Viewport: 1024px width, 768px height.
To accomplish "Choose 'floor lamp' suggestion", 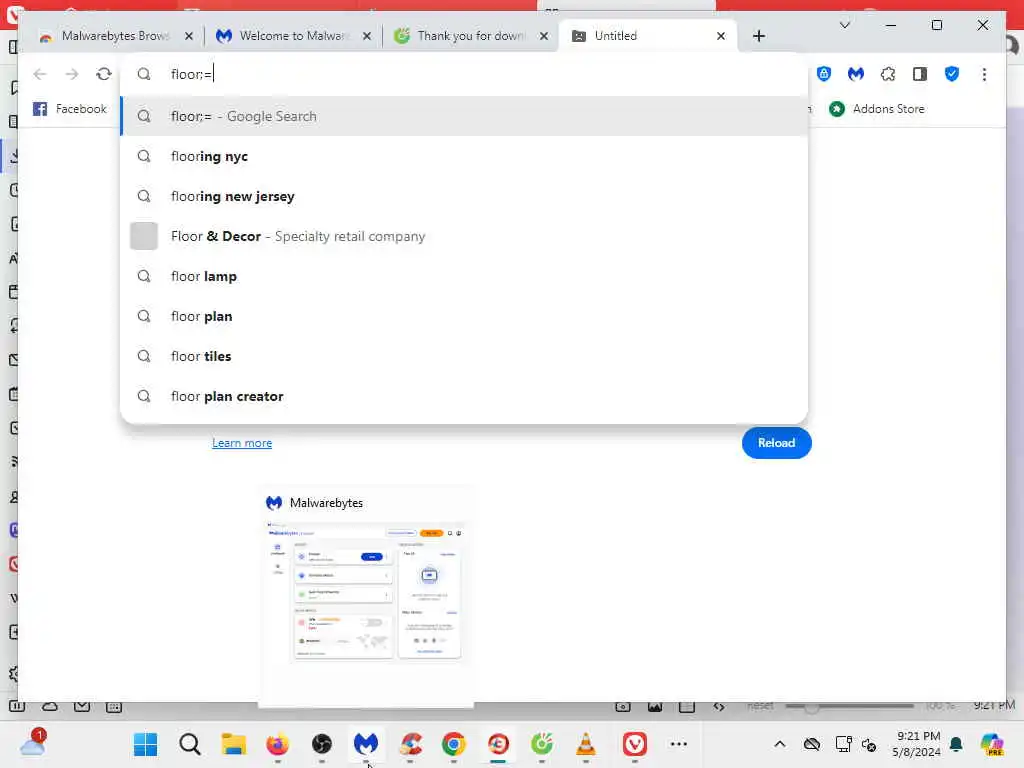I will 464,276.
